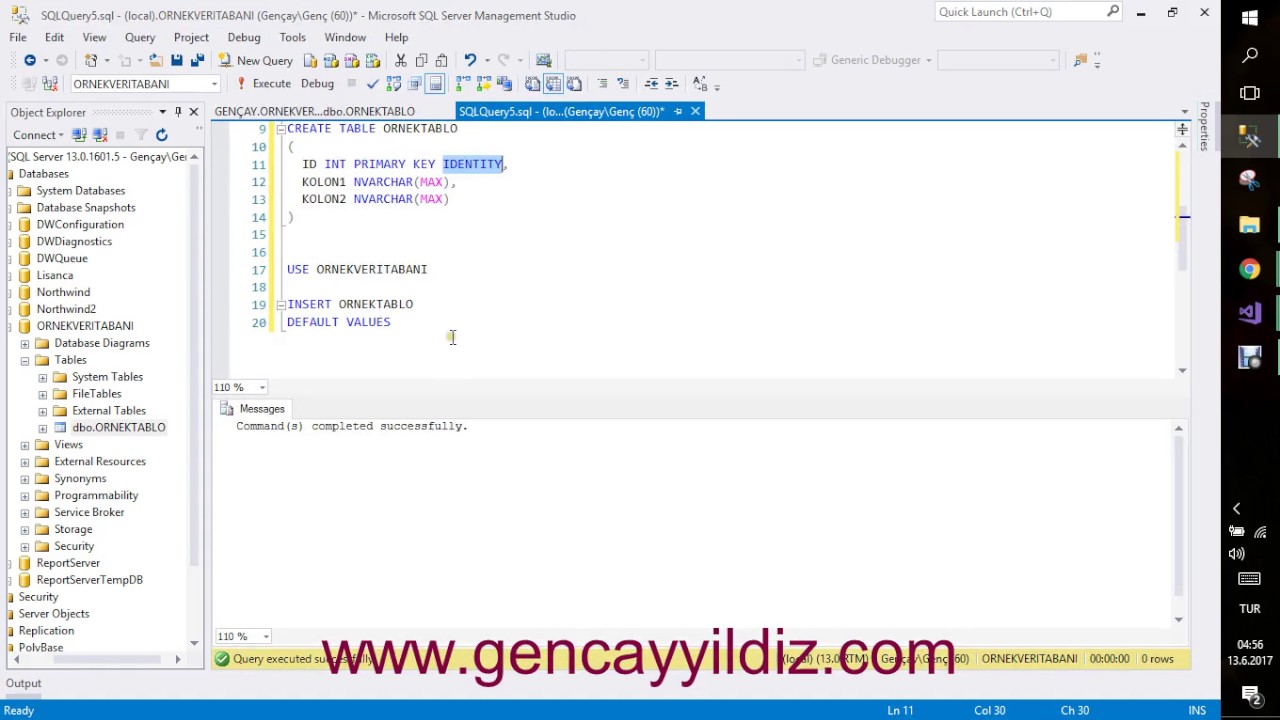Click the Parse checkmark icon

(x=373, y=83)
